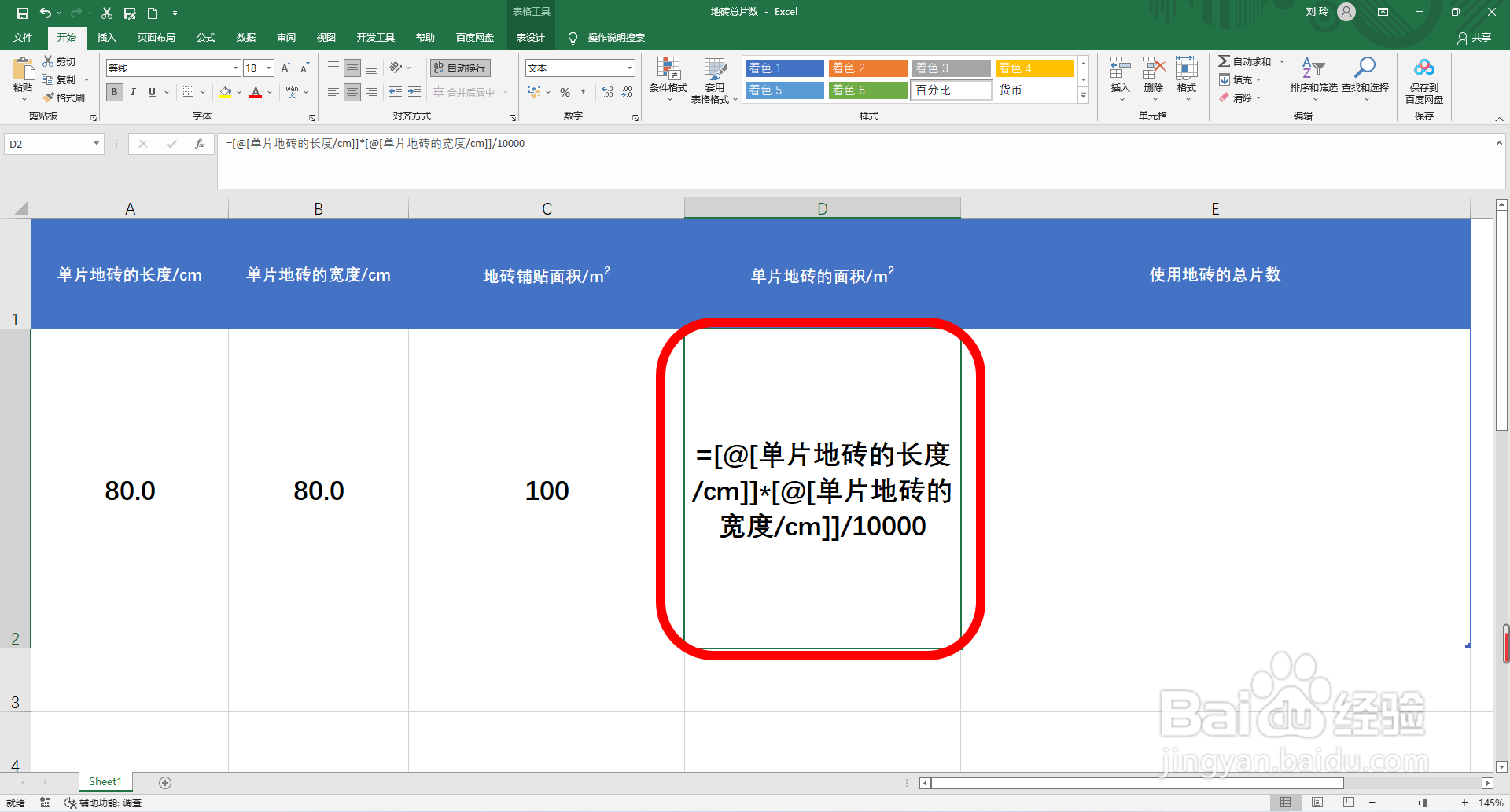Add a new sheet with plus button
Screen dimensions: 1510x812
point(165,782)
